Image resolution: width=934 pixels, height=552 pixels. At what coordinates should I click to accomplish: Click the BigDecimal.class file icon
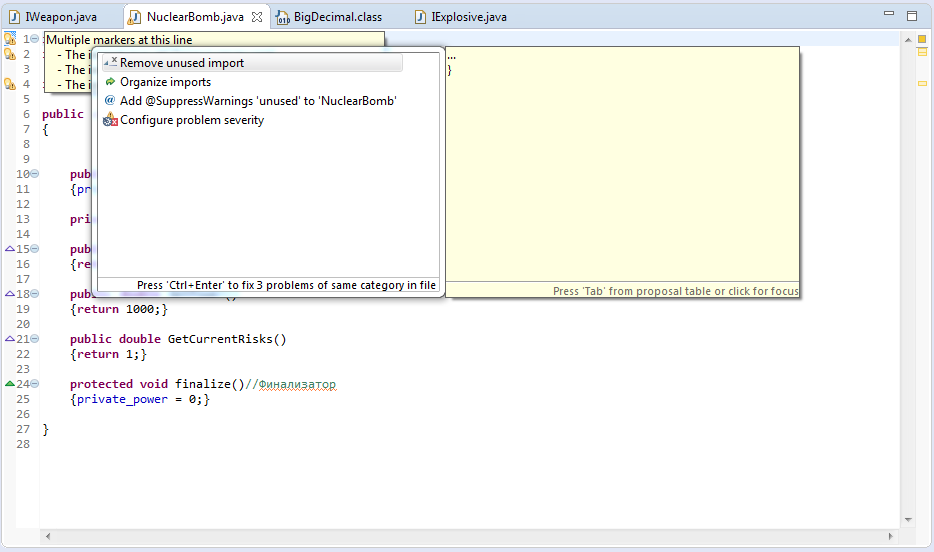point(282,17)
